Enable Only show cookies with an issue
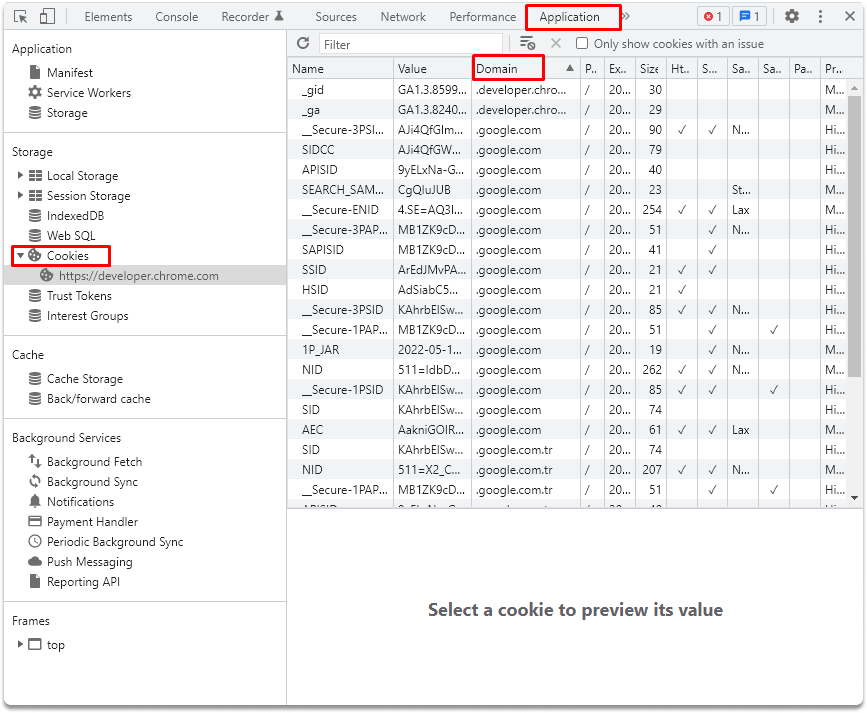The width and height of the screenshot is (867, 713). click(582, 43)
